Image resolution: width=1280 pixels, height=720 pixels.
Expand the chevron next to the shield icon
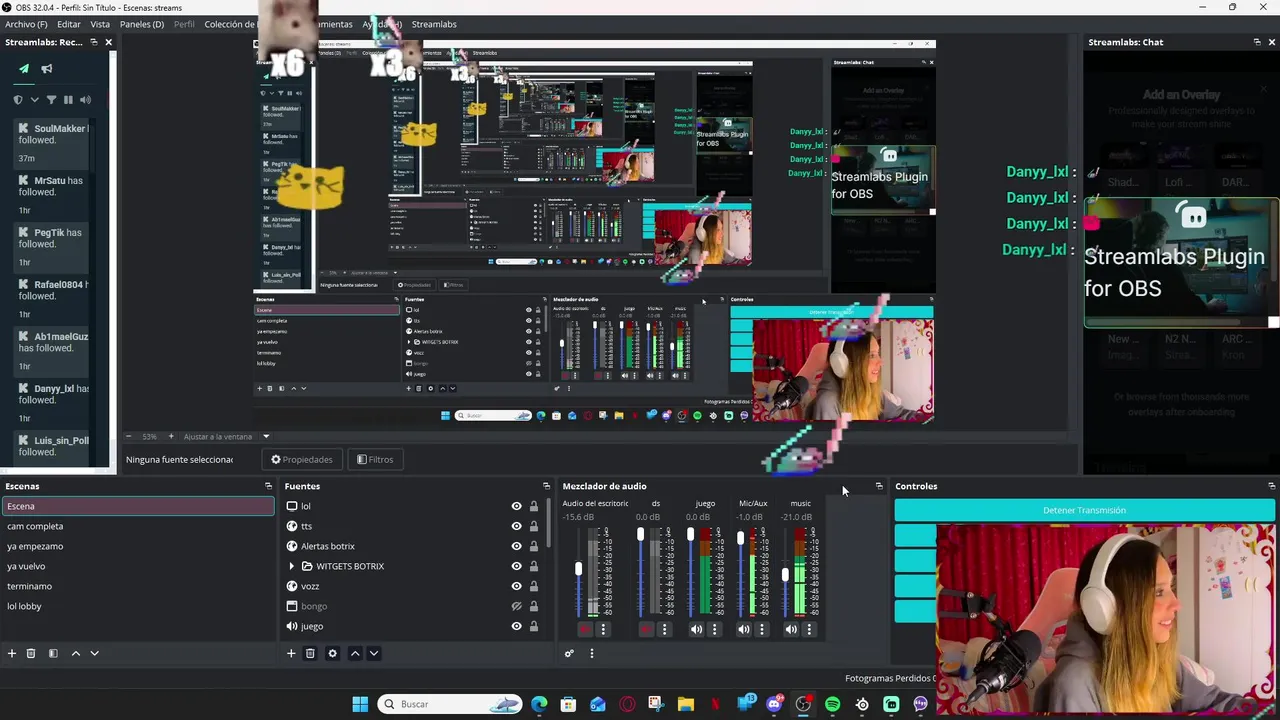click(35, 100)
